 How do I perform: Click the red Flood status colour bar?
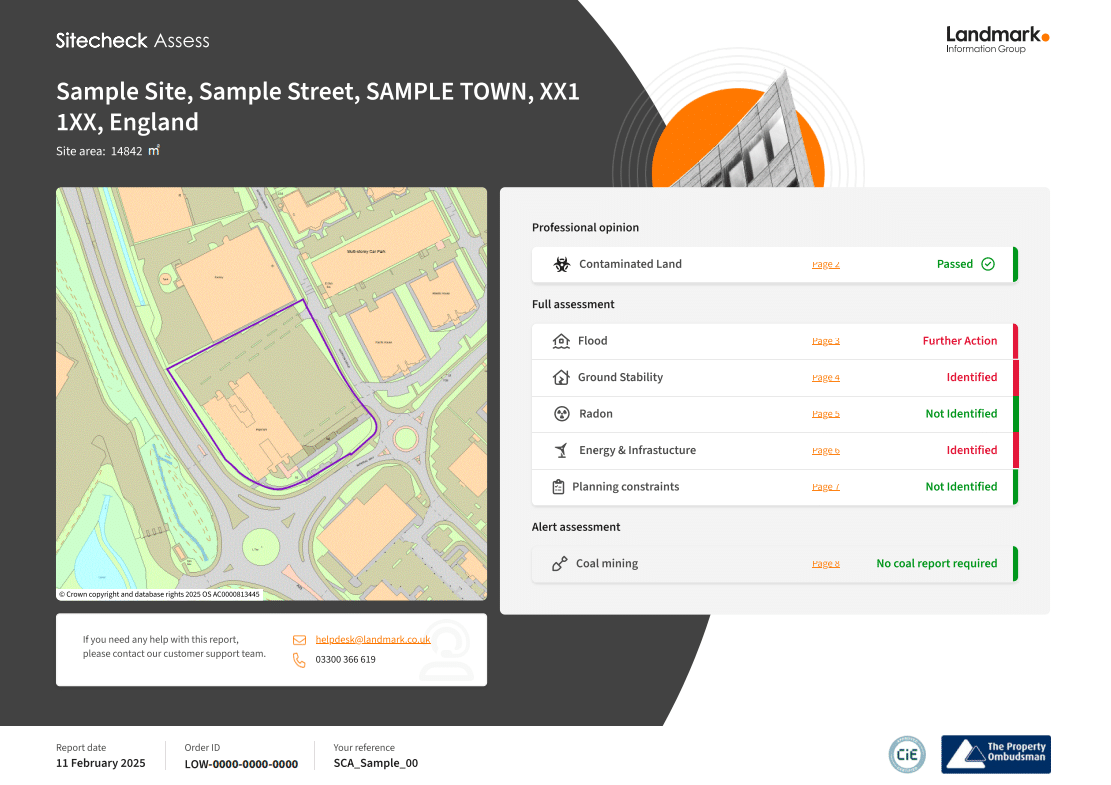tap(1015, 341)
